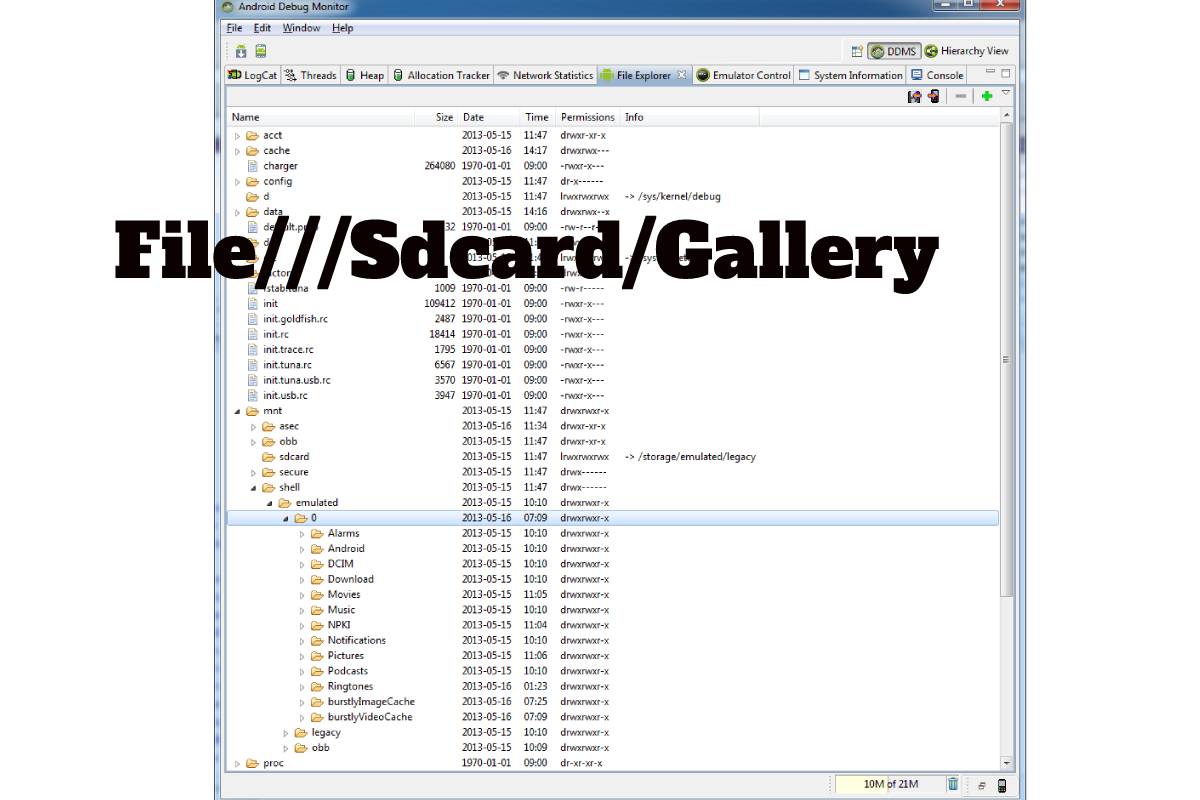This screenshot has height=800, width=1200.
Task: Minimize the view panel icon
Action: point(990,73)
